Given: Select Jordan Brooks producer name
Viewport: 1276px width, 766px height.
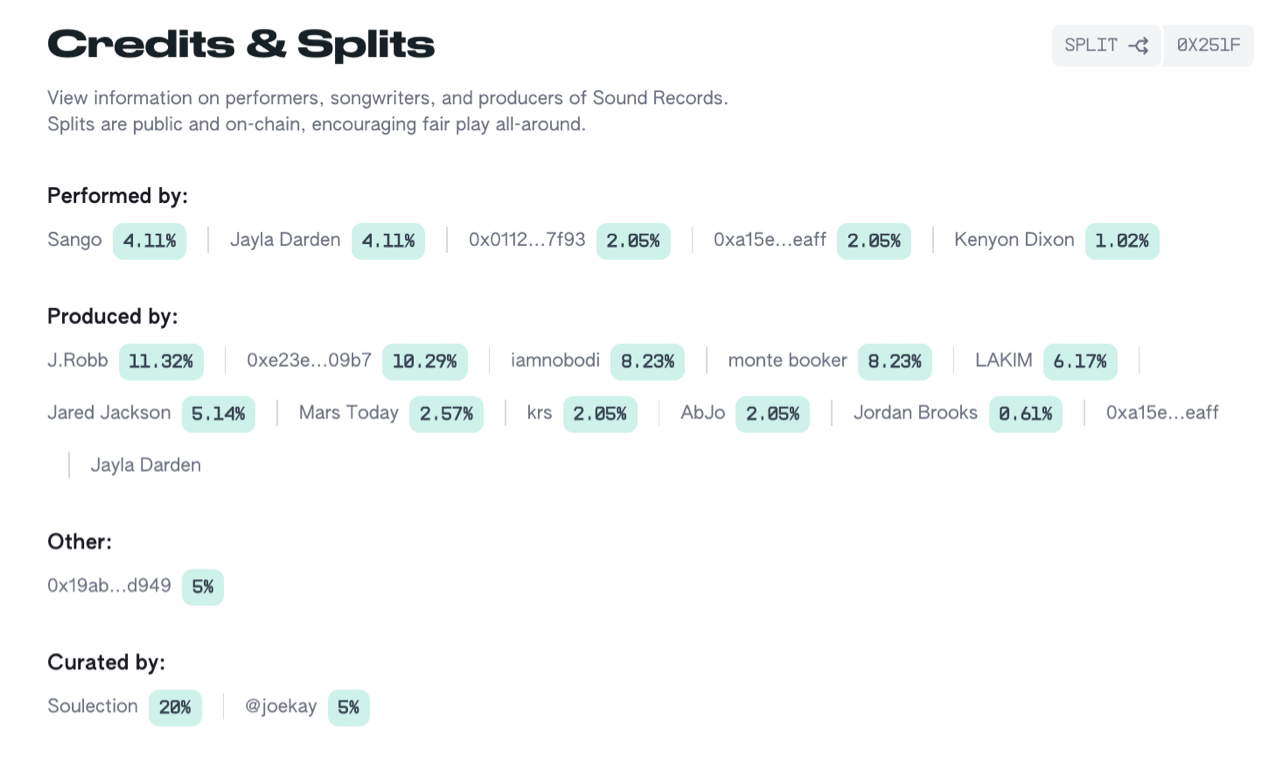Looking at the screenshot, I should (915, 413).
